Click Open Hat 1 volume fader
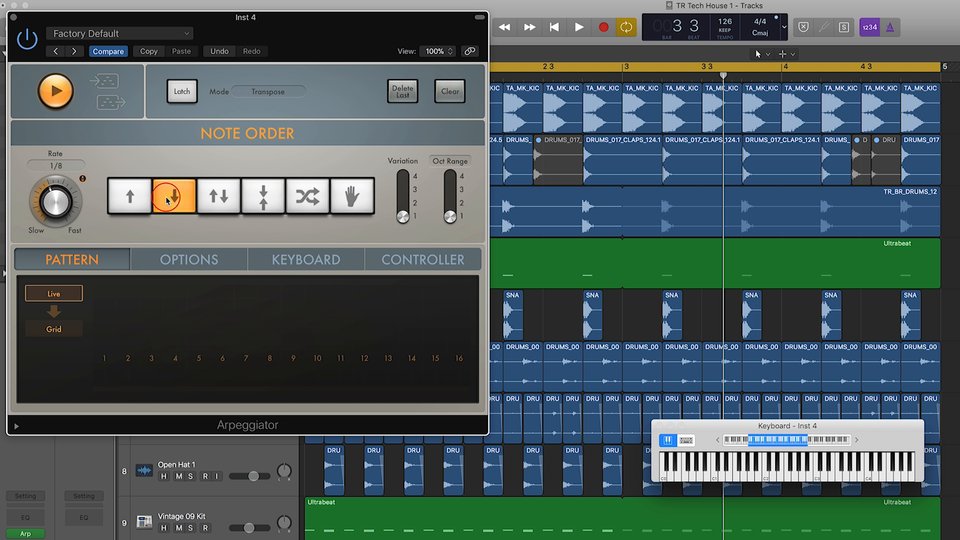This screenshot has width=960, height=540. (x=253, y=476)
